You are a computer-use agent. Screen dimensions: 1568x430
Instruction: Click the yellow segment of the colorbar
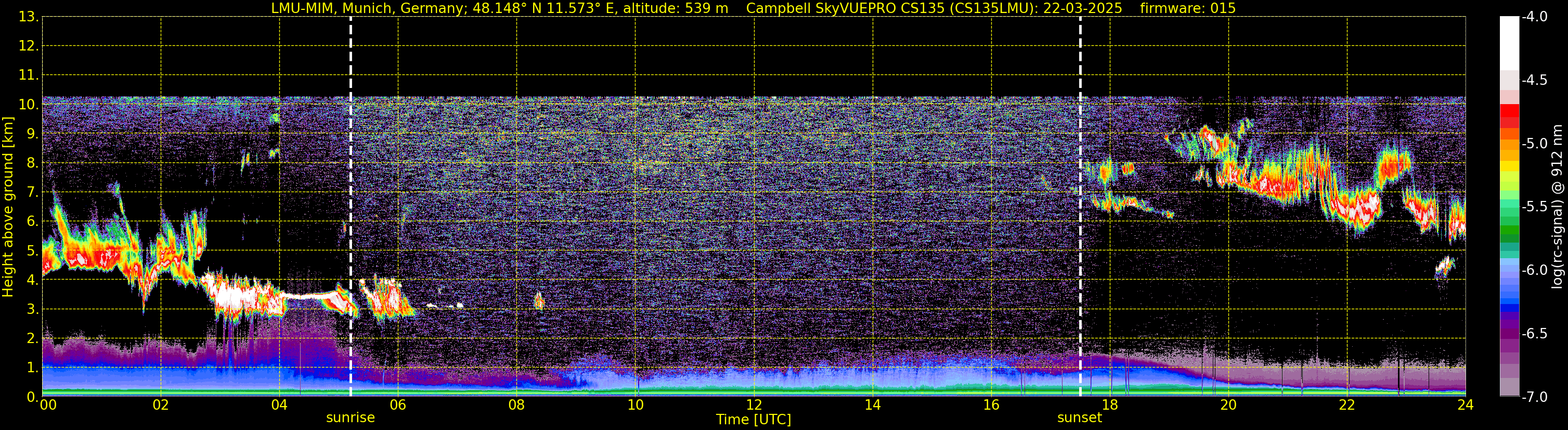[x=1510, y=166]
